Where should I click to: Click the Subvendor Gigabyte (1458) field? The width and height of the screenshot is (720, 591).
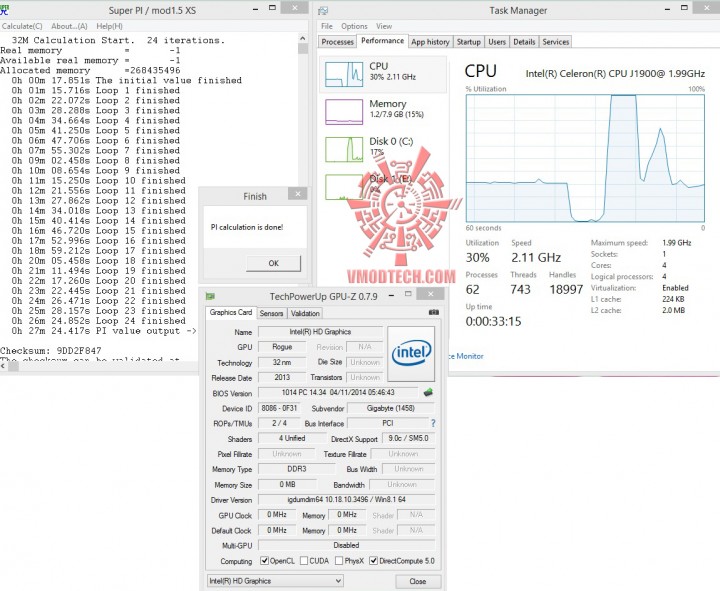[x=391, y=408]
